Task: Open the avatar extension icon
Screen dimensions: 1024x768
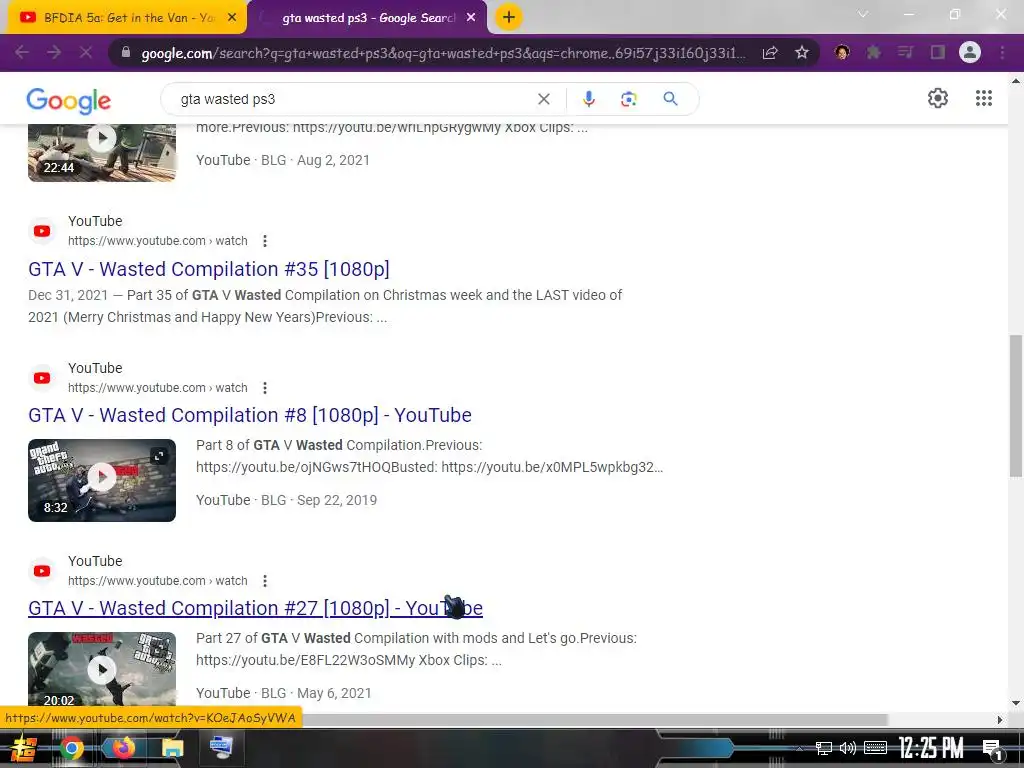Action: [x=842, y=52]
